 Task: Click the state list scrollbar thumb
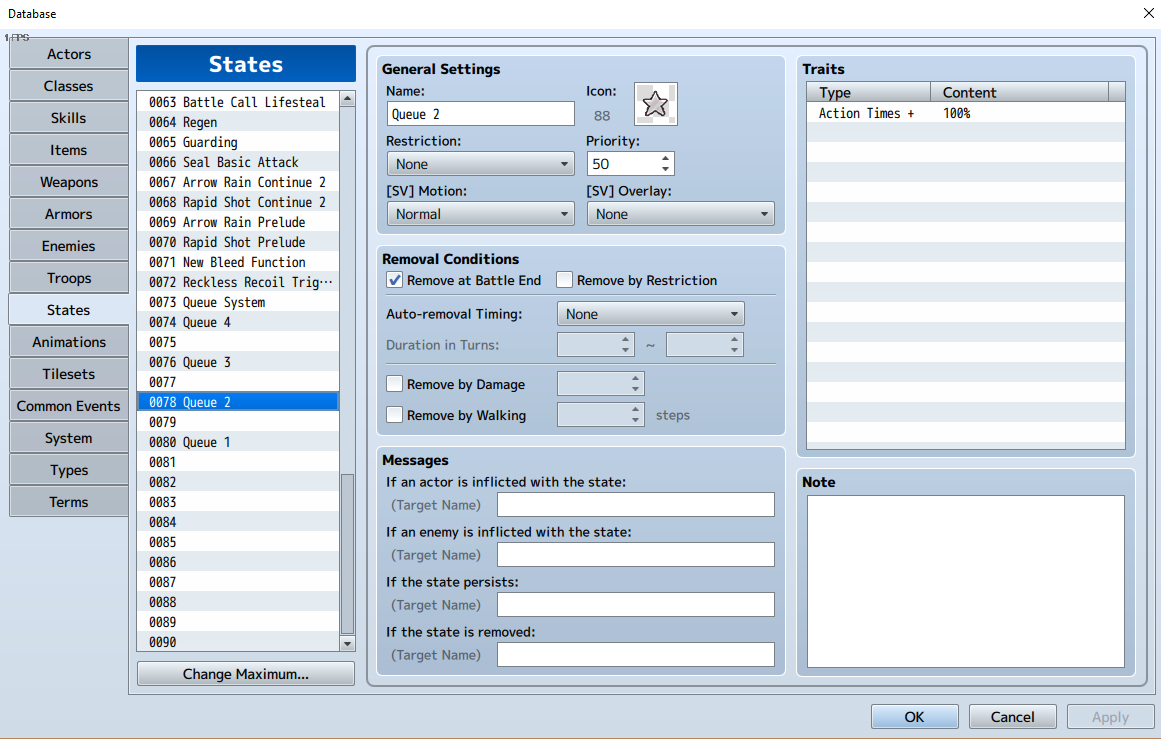(347, 554)
